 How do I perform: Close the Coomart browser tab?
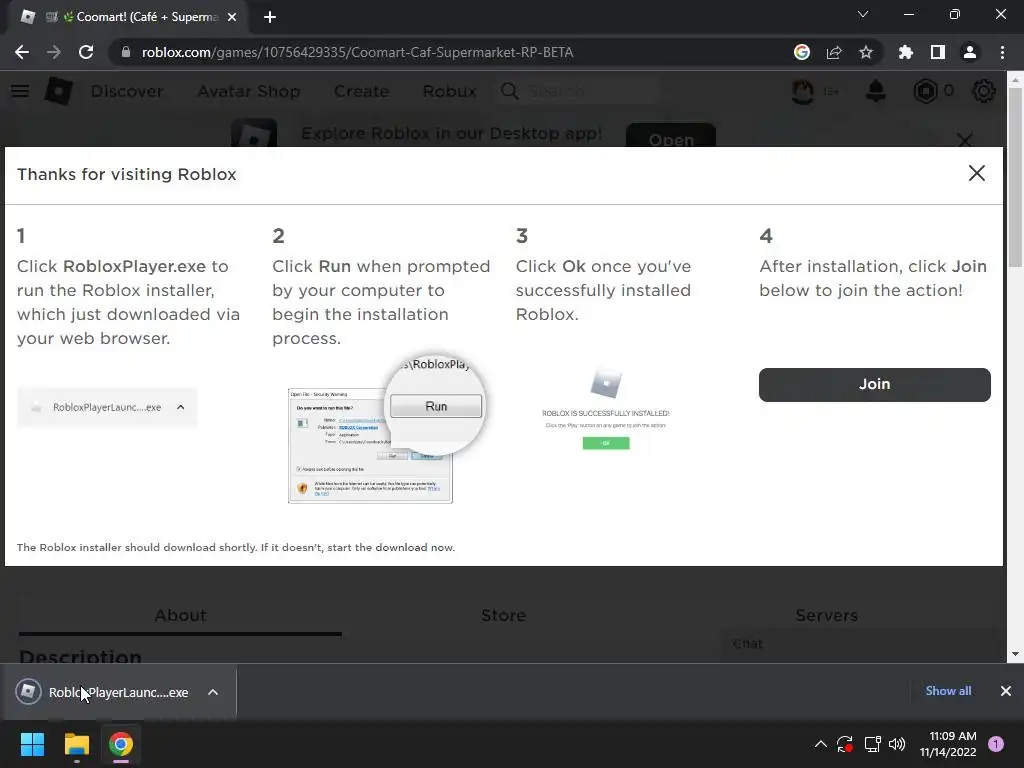pyautogui.click(x=232, y=17)
